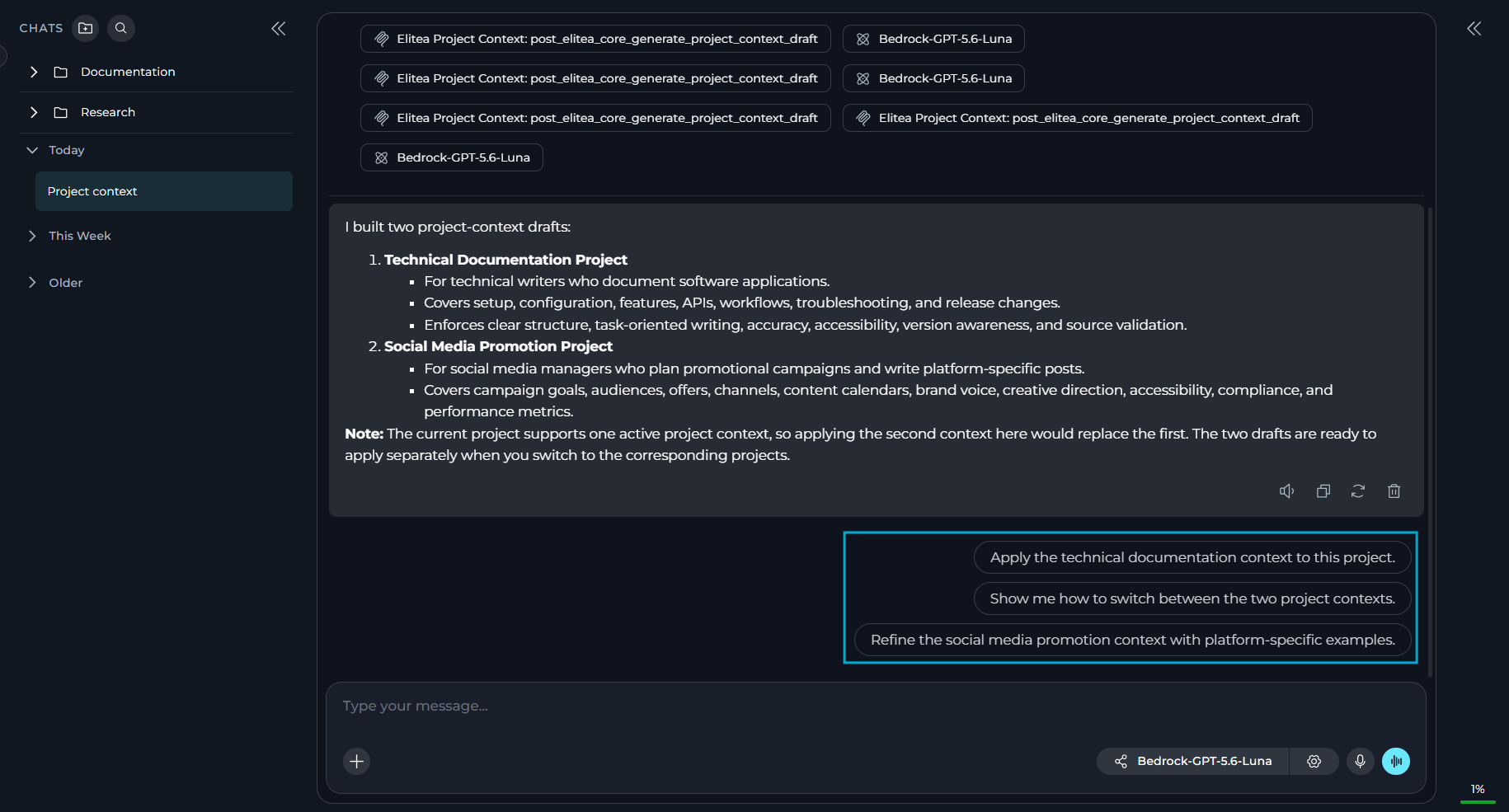Click 'Apply the technical documentation context' suggestion
The image size is (1509, 812).
pyautogui.click(x=1192, y=557)
